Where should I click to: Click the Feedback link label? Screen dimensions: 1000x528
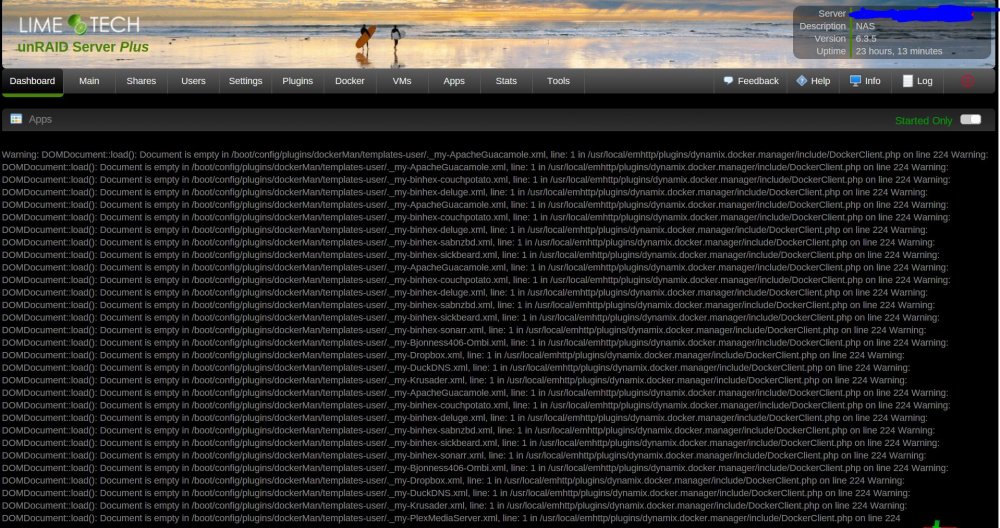coord(758,81)
